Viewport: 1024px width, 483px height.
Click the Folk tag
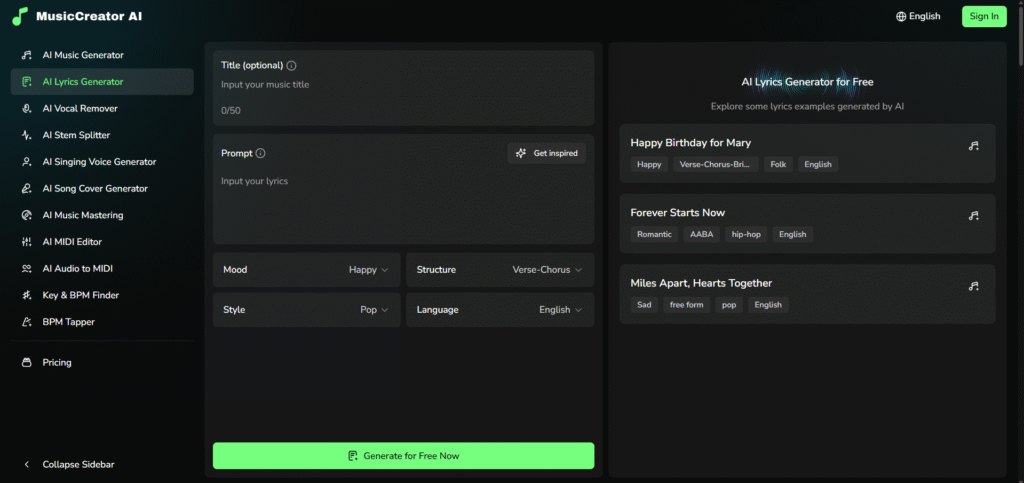point(778,164)
